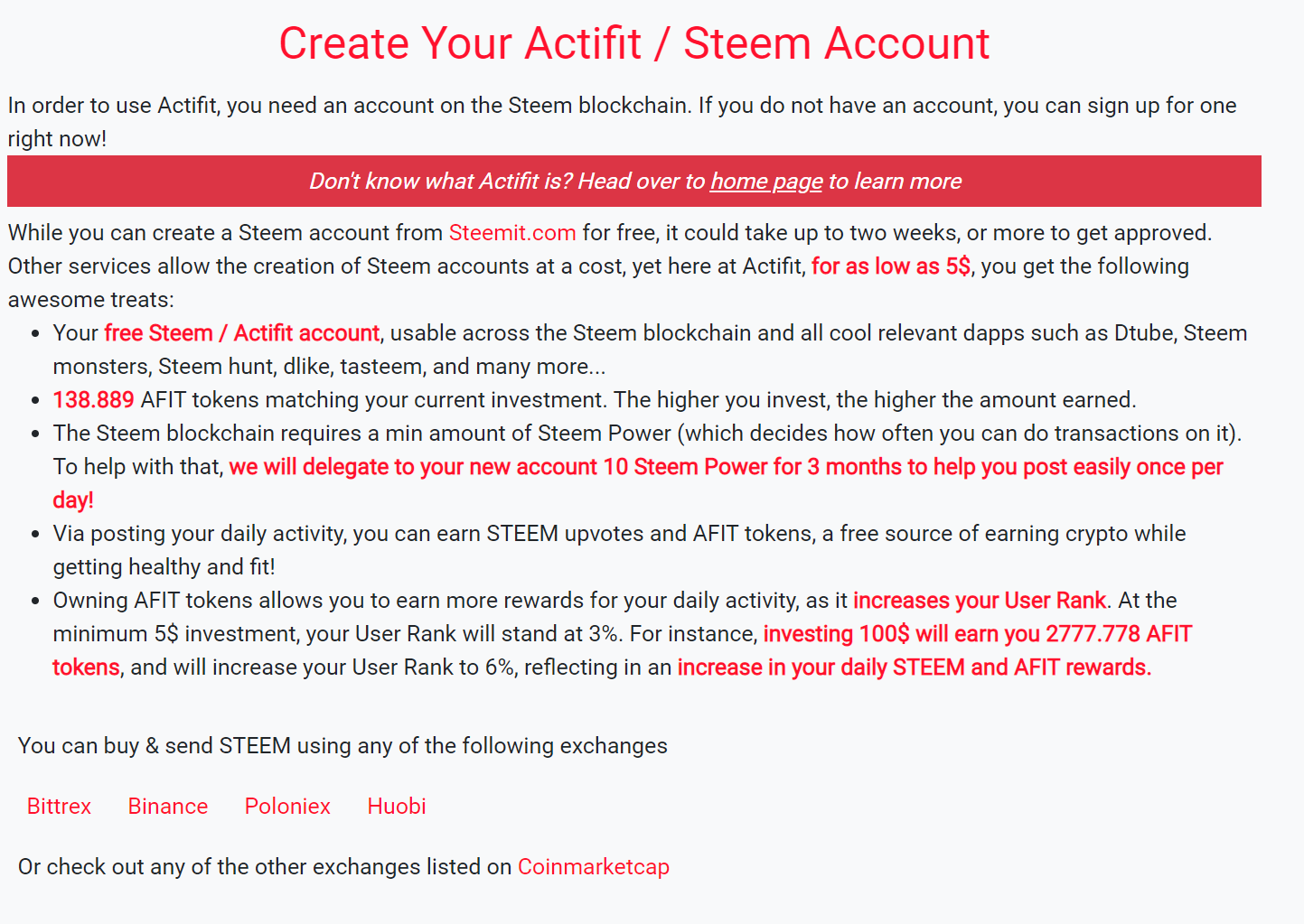Click the "You can buy & send STEEM" line

342,746
